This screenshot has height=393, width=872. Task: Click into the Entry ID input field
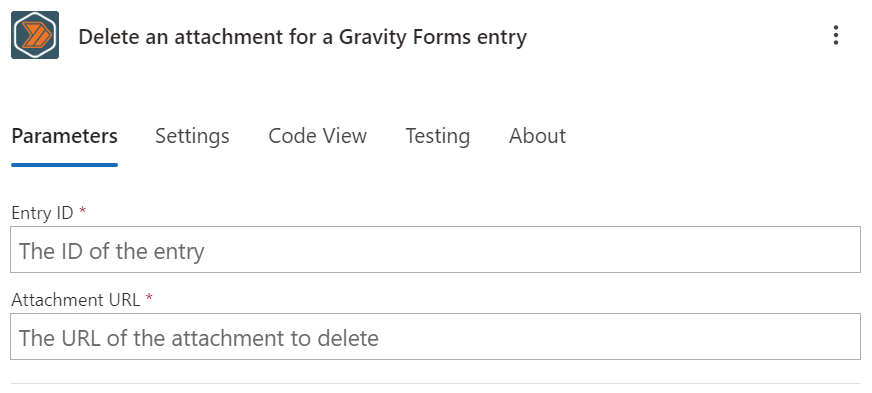(435, 250)
